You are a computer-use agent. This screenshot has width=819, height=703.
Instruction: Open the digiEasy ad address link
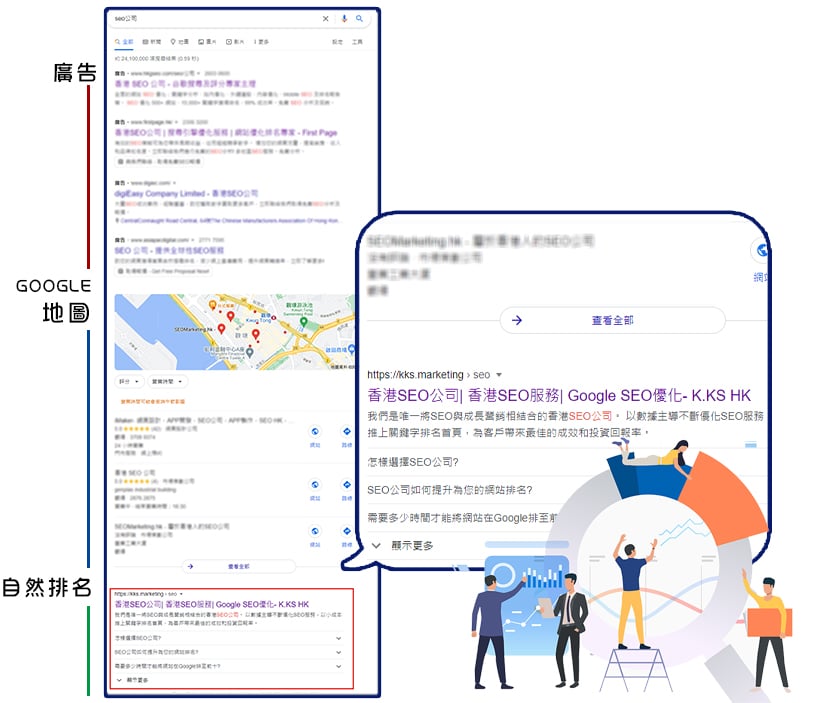click(x=227, y=221)
